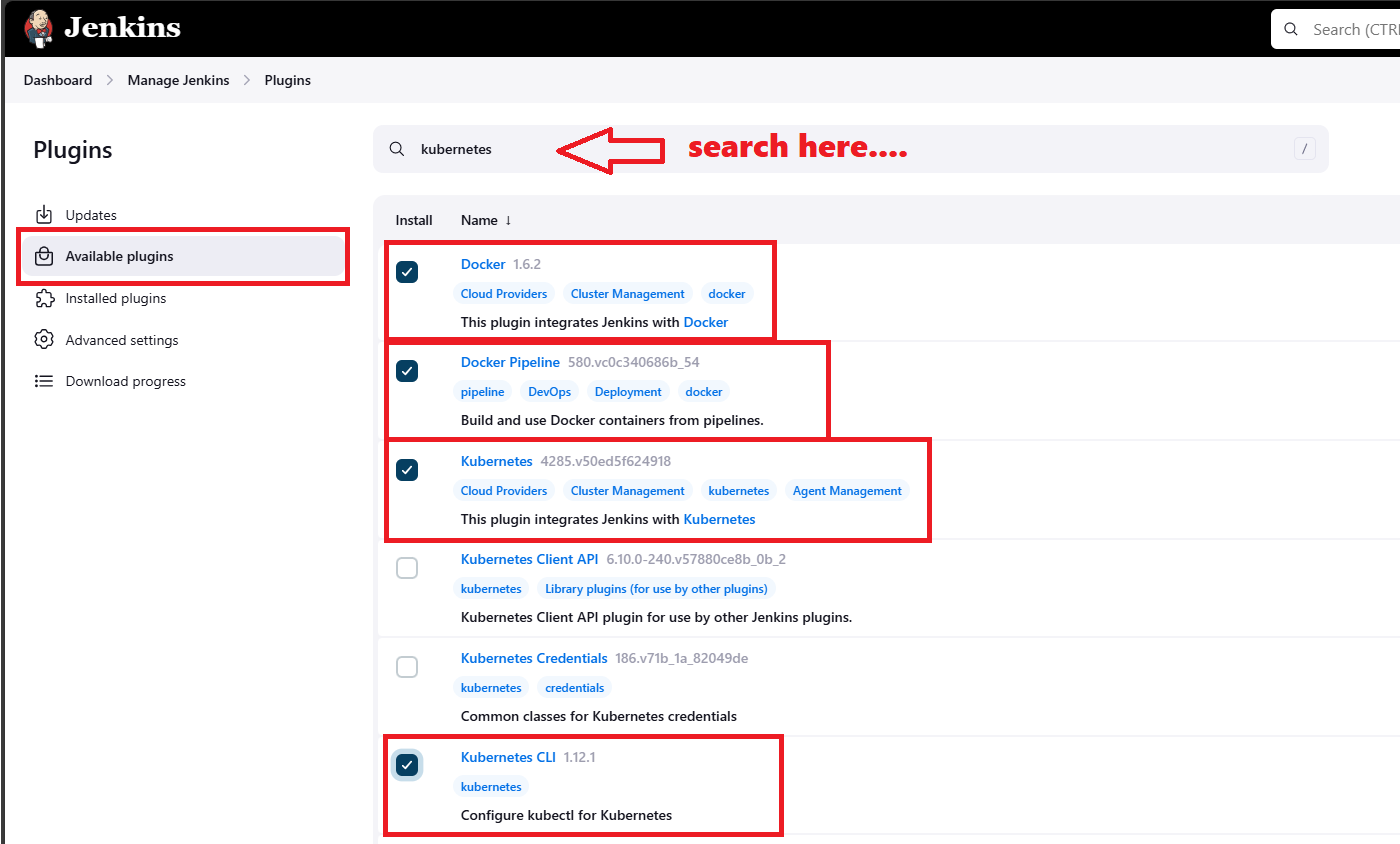
Task: Open the Docker plugin name link
Action: coord(483,264)
